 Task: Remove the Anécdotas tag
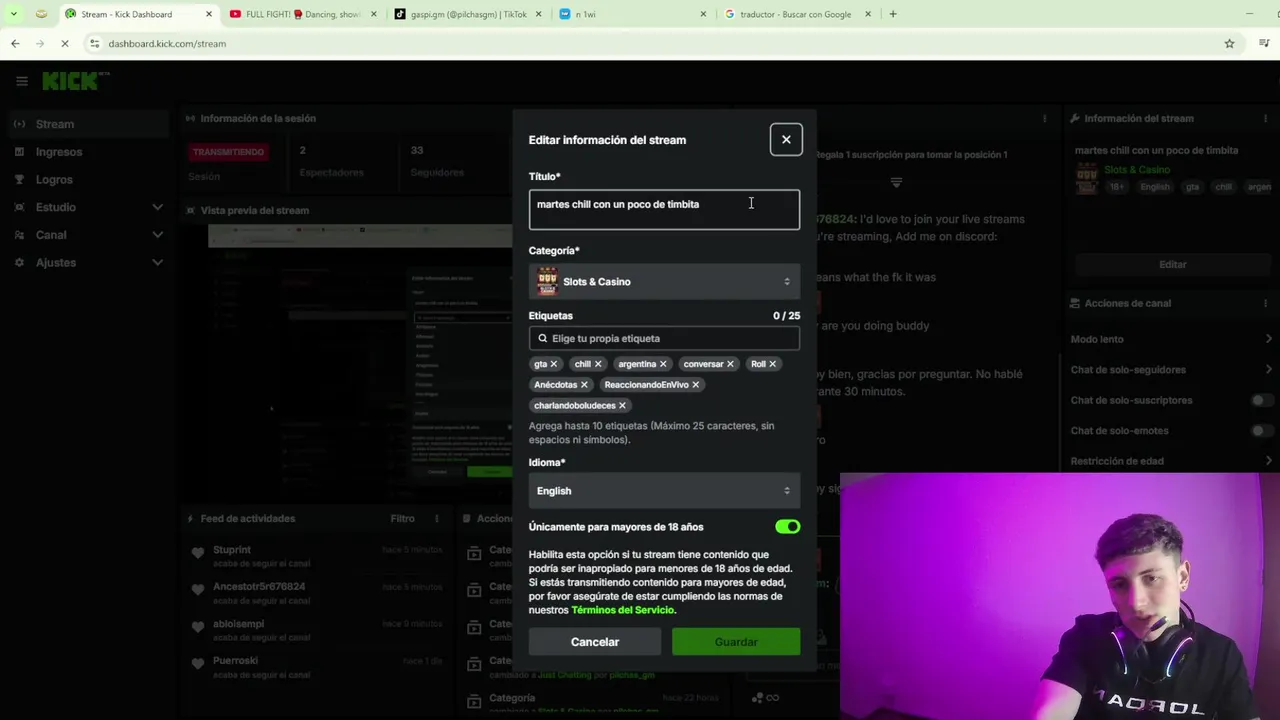pyautogui.click(x=584, y=385)
